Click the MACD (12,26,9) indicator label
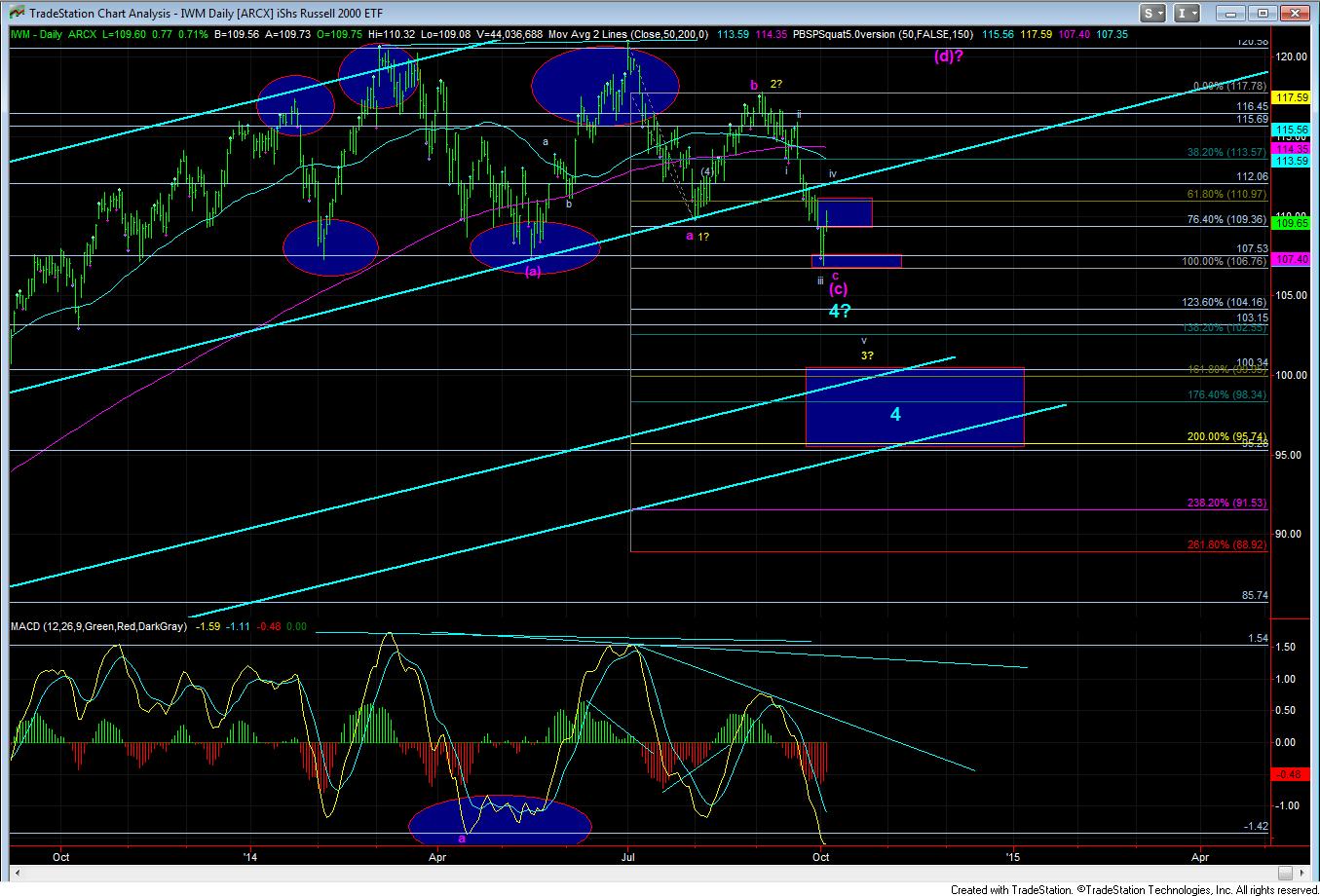Image resolution: width=1320 pixels, height=896 pixels. [x=97, y=627]
